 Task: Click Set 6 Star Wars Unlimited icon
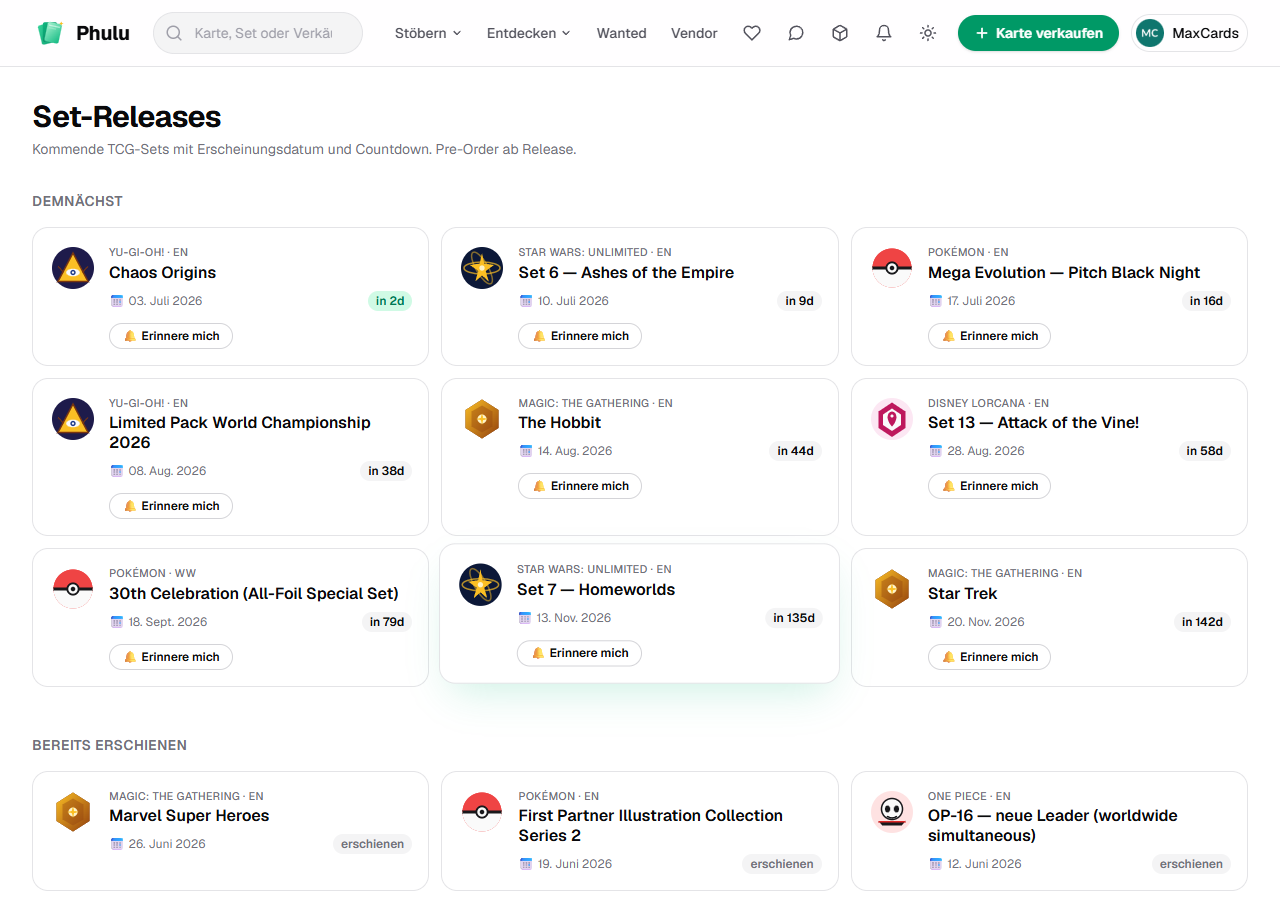[482, 268]
